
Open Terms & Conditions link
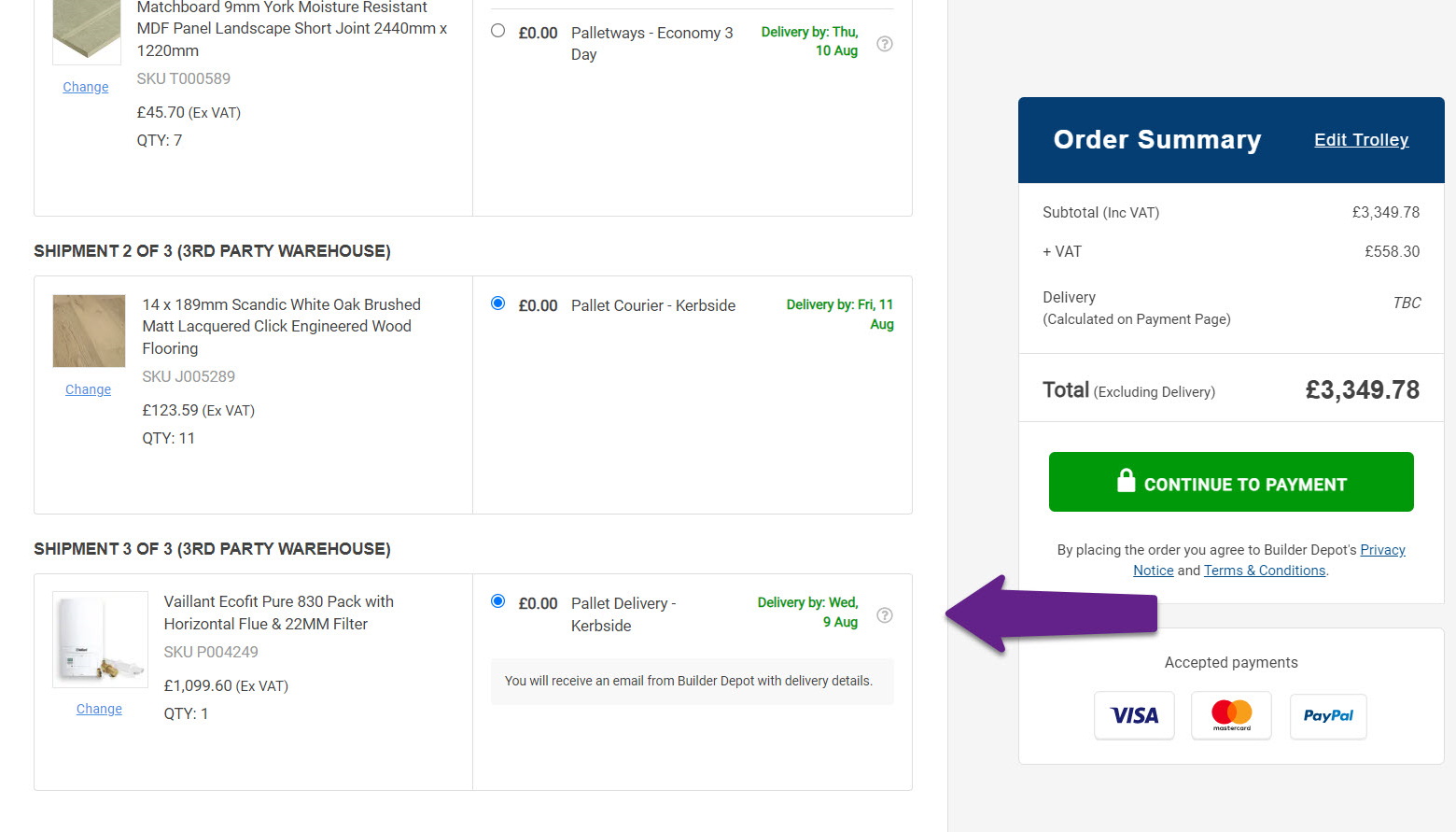coord(1264,571)
